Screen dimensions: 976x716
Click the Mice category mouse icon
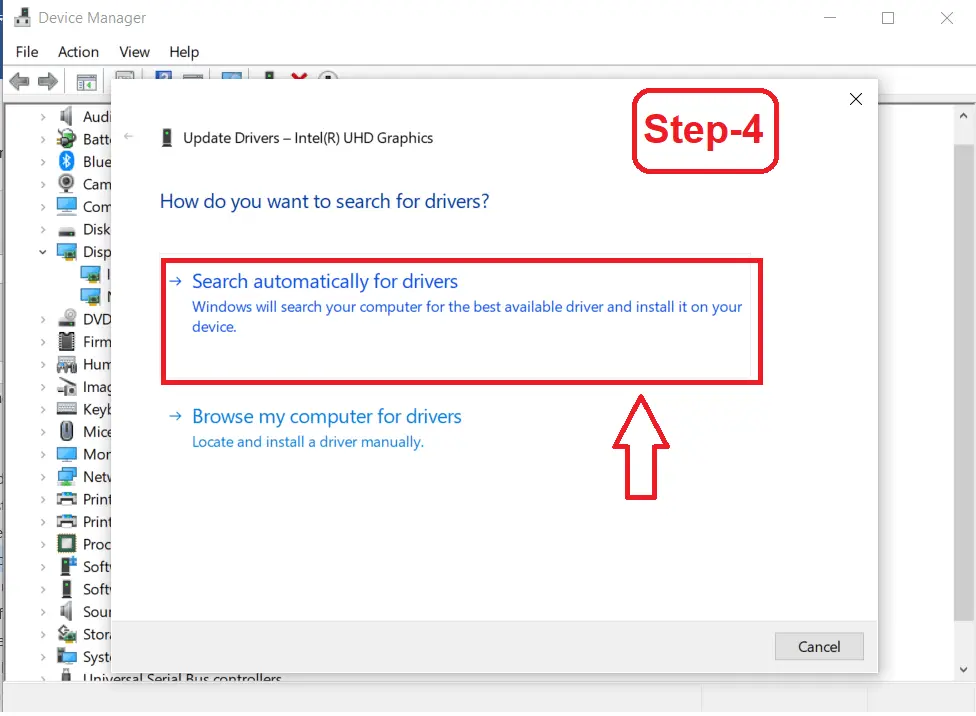[x=66, y=431]
